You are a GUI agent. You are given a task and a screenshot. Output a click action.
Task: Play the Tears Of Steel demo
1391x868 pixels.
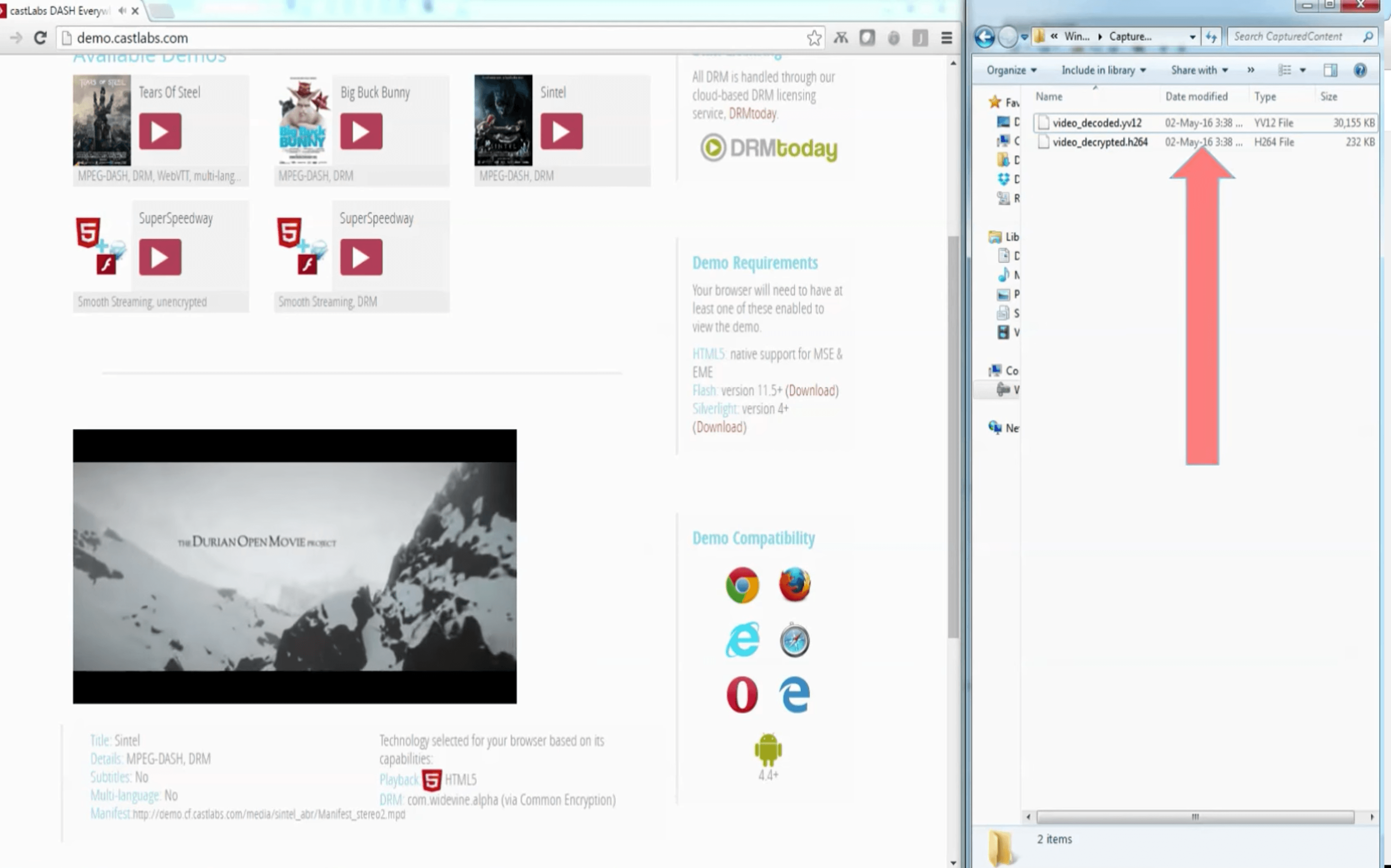[160, 131]
